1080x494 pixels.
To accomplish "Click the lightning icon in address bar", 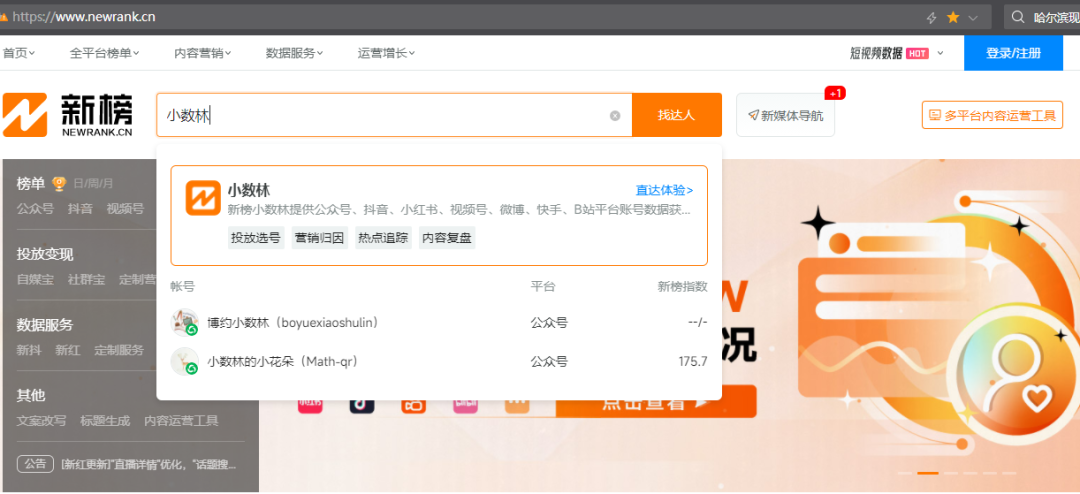I will coord(931,17).
